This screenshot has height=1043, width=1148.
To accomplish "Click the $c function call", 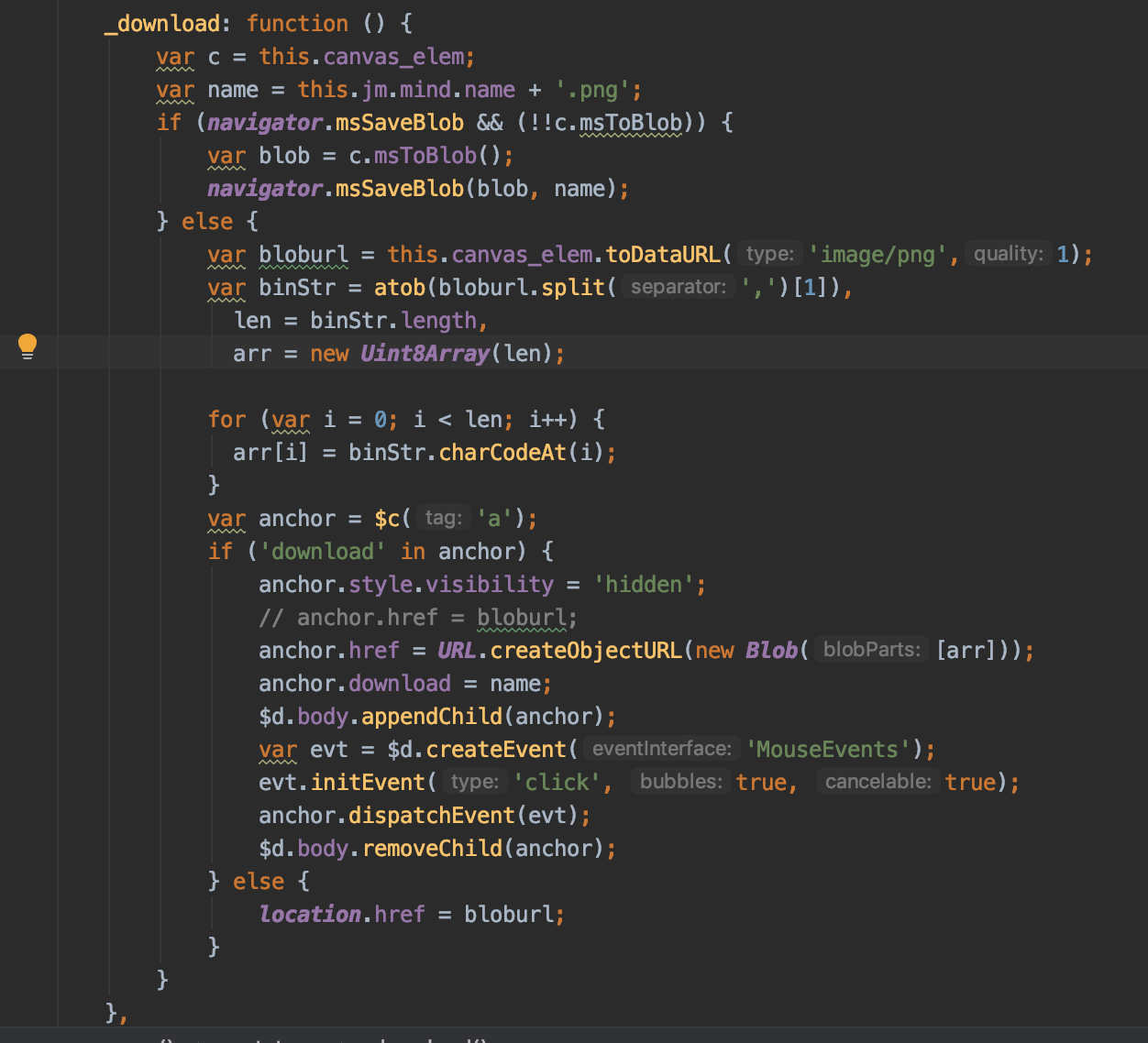I will [x=387, y=519].
